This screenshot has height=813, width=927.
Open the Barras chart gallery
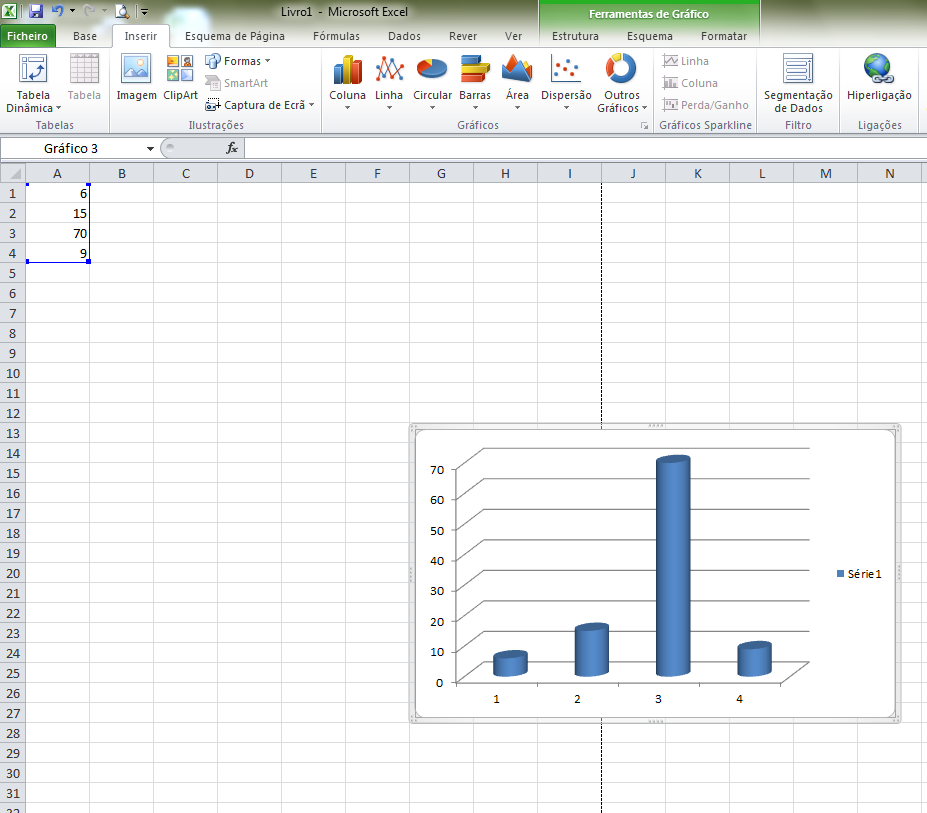475,82
